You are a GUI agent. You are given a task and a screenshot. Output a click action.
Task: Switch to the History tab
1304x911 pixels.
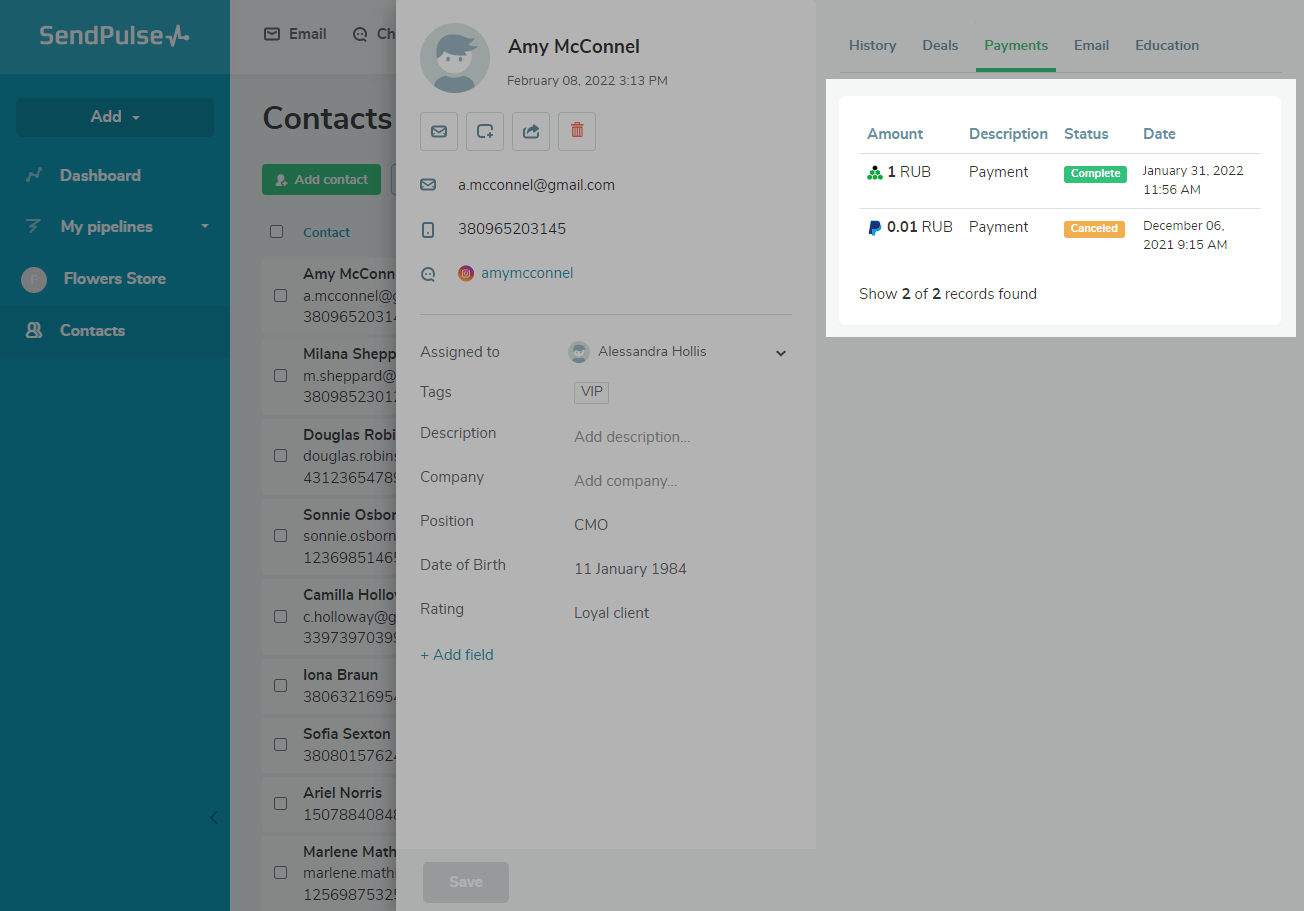(872, 45)
